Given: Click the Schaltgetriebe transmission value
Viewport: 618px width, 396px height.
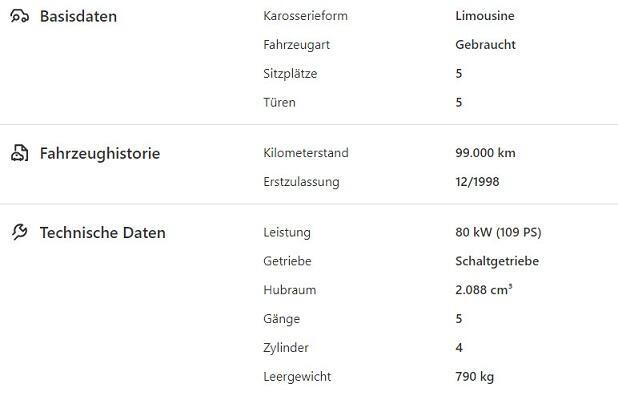Looking at the screenshot, I should pyautogui.click(x=497, y=261).
